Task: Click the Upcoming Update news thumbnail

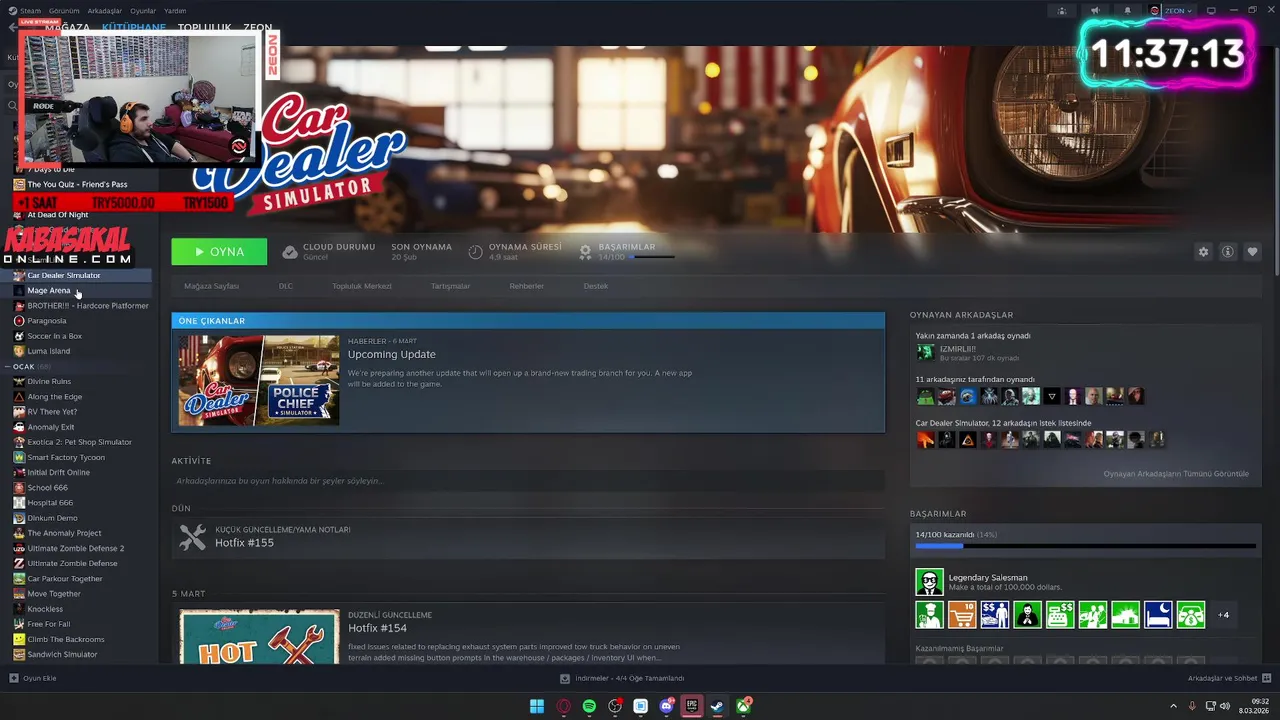Action: point(259,380)
